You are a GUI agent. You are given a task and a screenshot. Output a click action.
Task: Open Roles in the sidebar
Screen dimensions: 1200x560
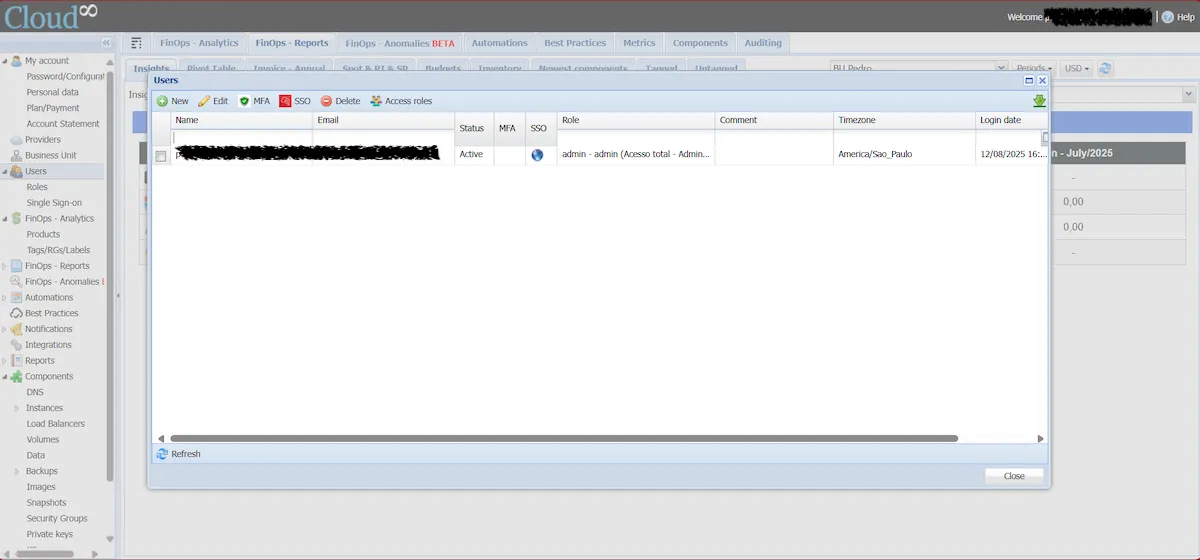coord(37,187)
